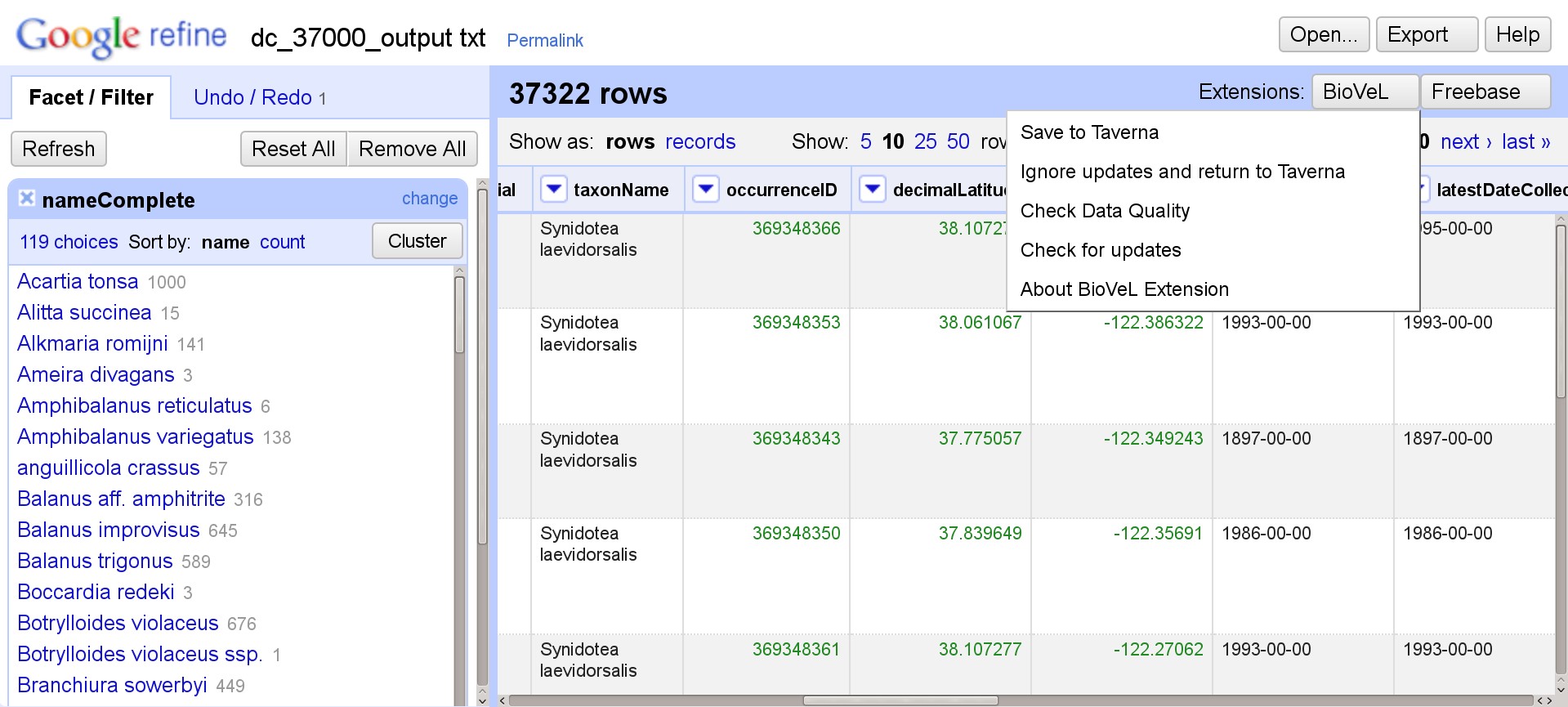Click the Cluster button in nameComplete facet

(418, 241)
